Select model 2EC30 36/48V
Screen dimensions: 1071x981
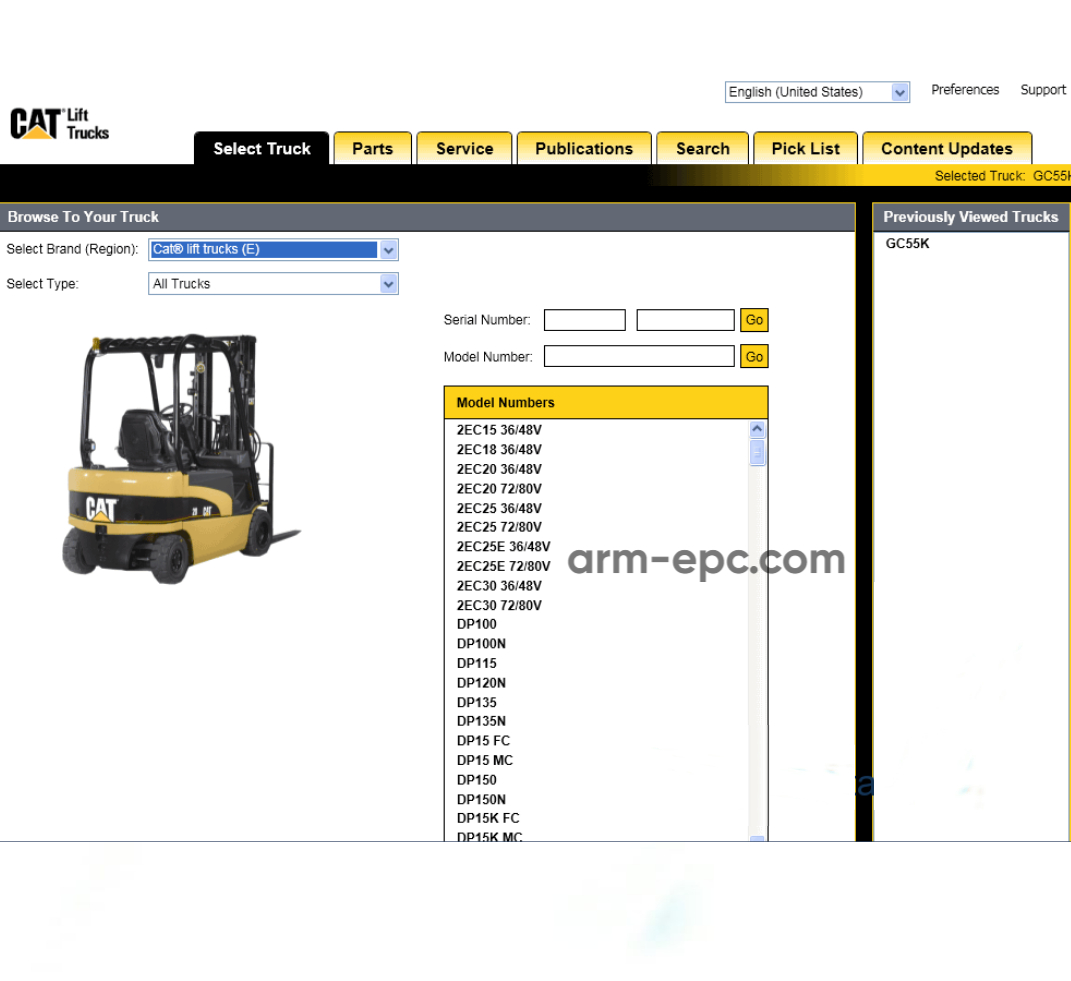click(x=499, y=586)
